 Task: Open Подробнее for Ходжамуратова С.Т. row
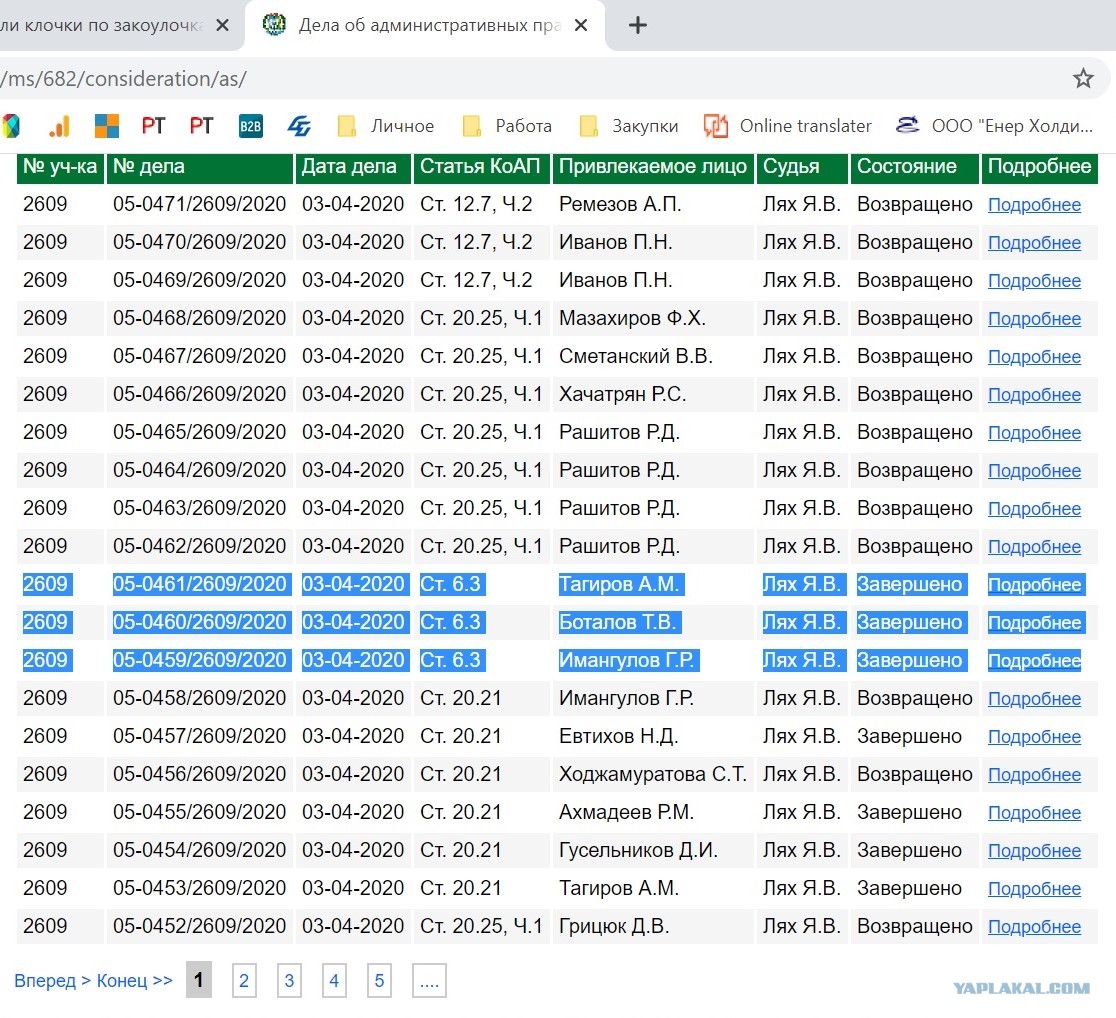[1034, 775]
